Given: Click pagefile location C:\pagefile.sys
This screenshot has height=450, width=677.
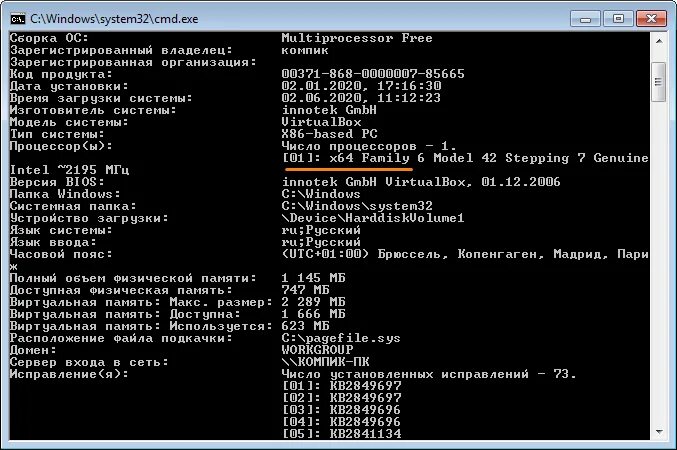Looking at the screenshot, I should [341, 338].
